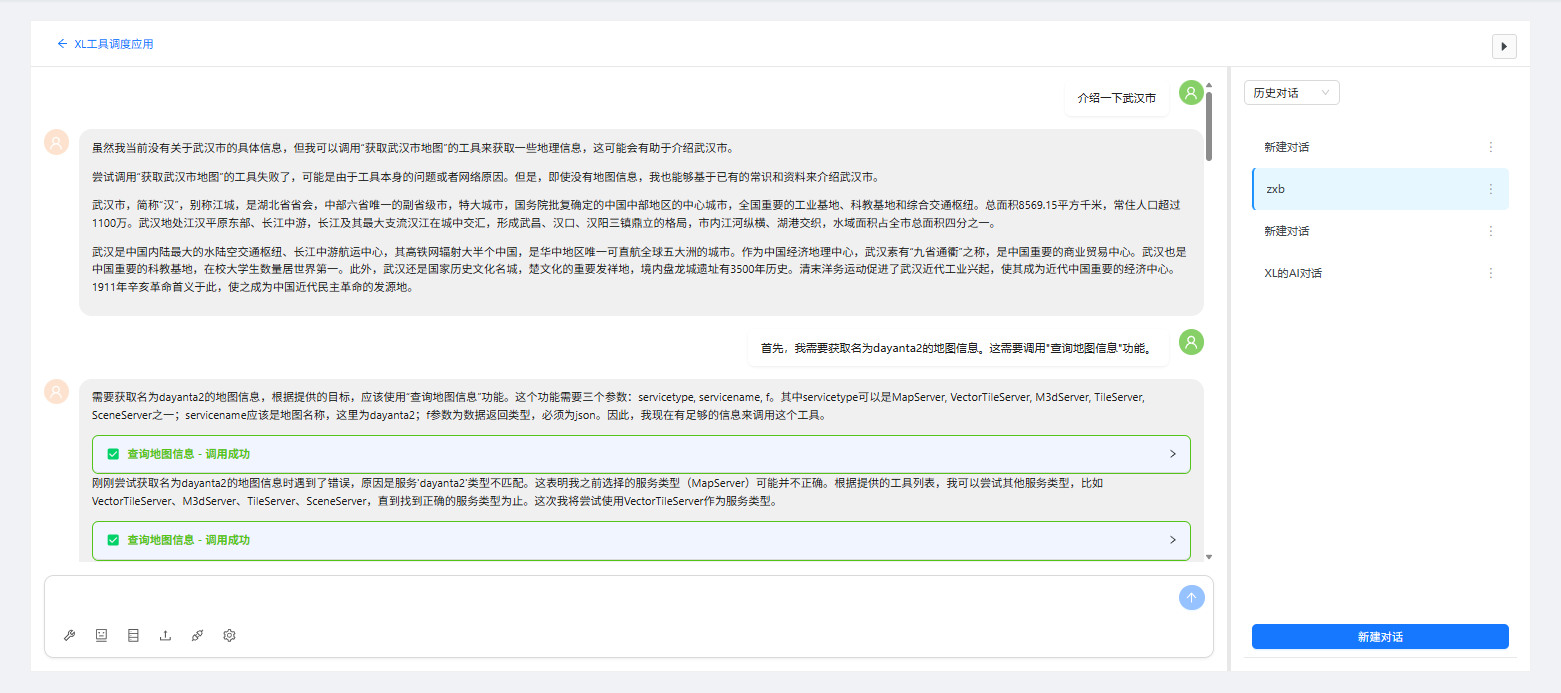Select the first 新建对话 history entry

click(1370, 147)
